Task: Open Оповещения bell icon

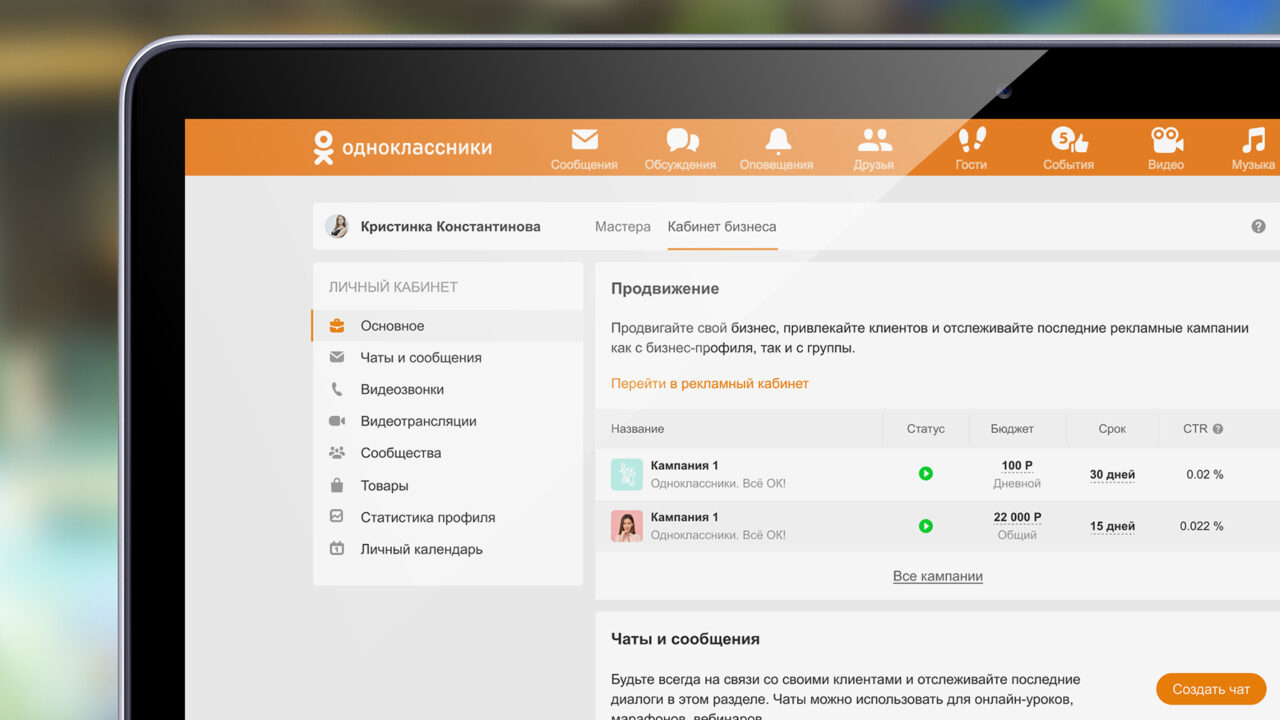Action: pos(777,140)
